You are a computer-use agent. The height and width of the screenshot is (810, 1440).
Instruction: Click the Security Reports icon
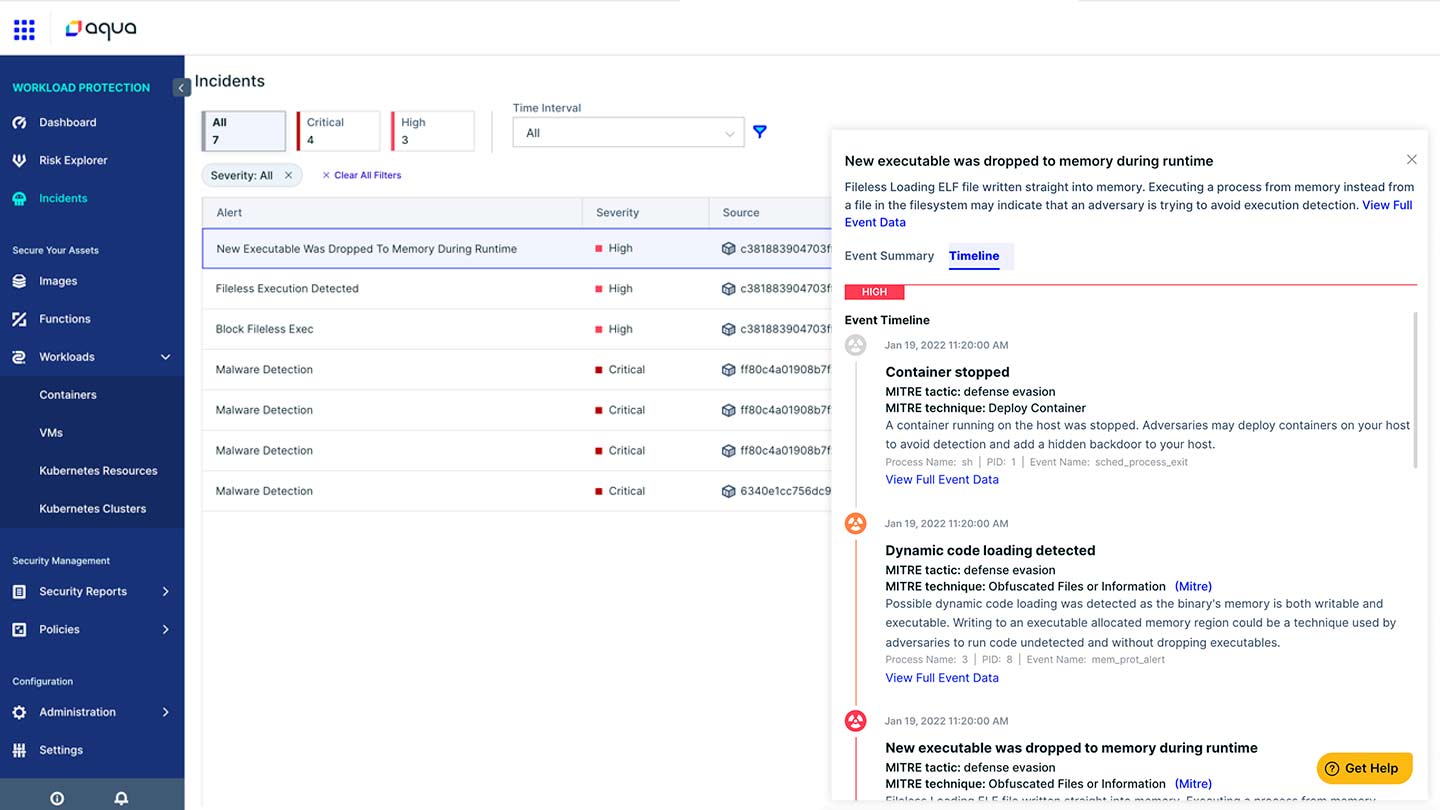click(19, 591)
